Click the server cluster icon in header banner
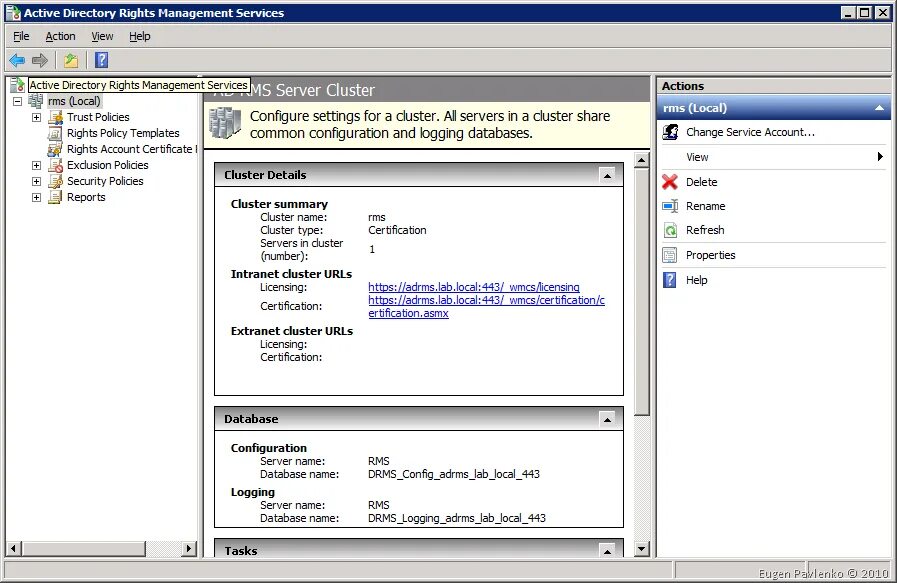 (225, 123)
